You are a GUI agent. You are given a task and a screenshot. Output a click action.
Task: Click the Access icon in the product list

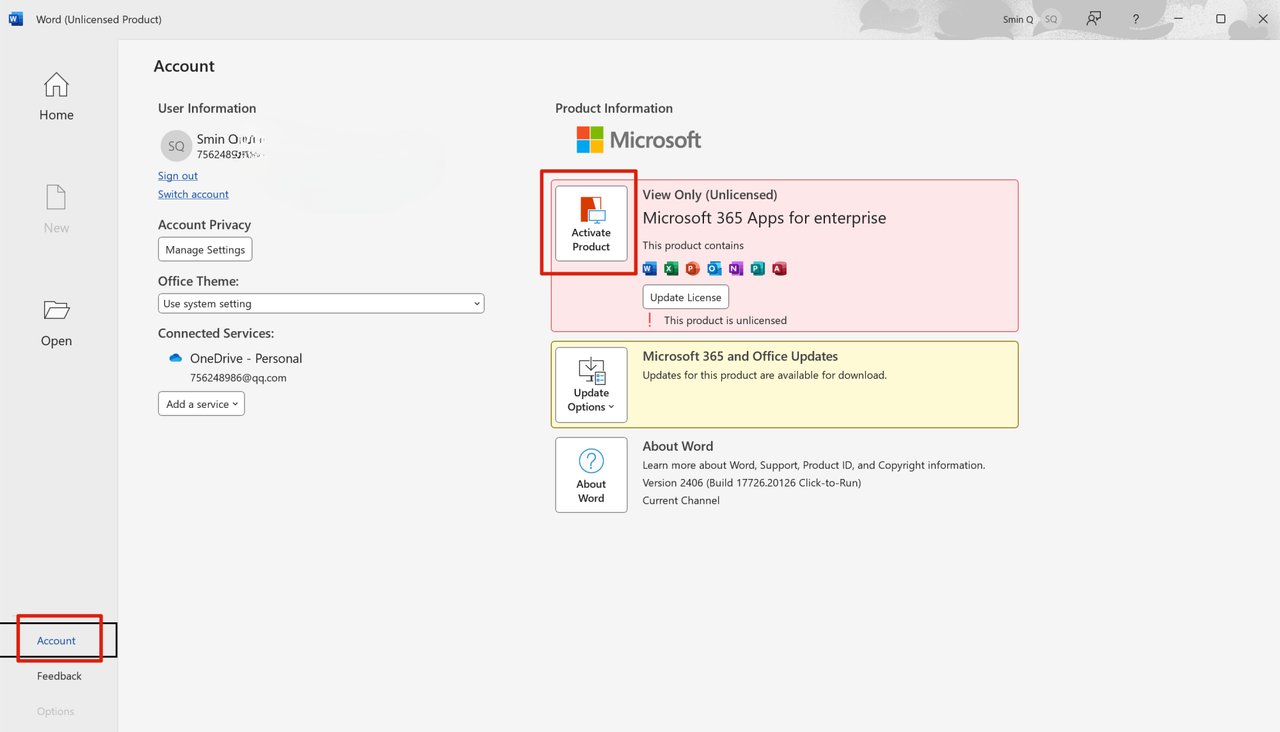point(779,268)
